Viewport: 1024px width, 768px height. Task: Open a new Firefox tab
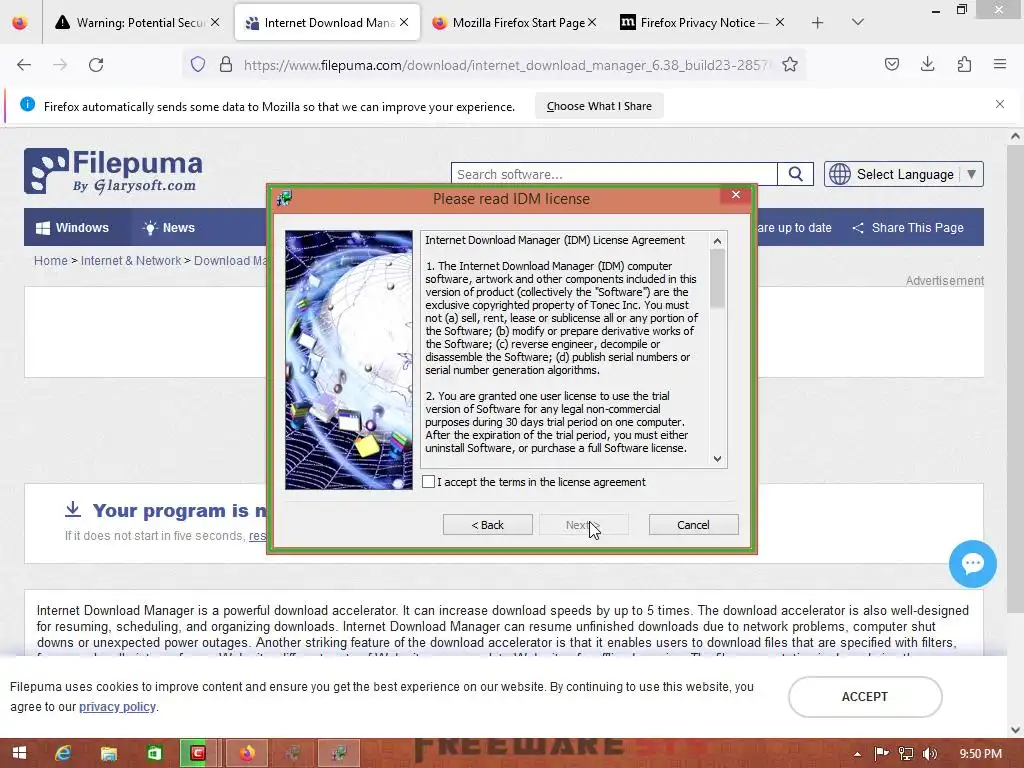click(817, 23)
